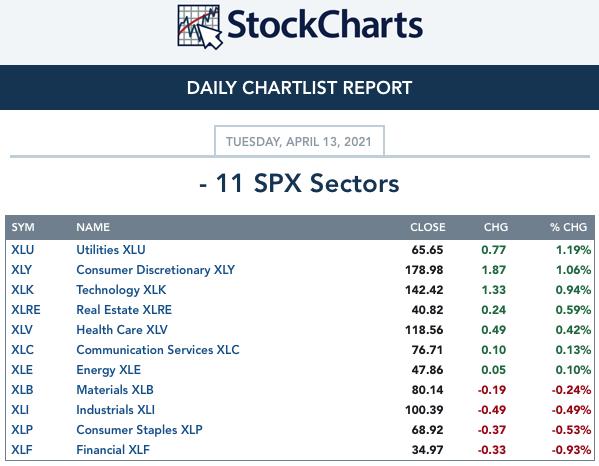Click the % CHG column header
Viewport: 599px width, 466px height.
(568, 227)
